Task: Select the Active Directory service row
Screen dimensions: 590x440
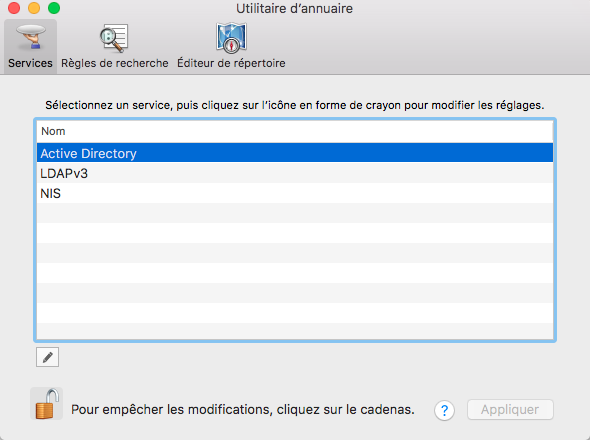Action: pos(295,153)
